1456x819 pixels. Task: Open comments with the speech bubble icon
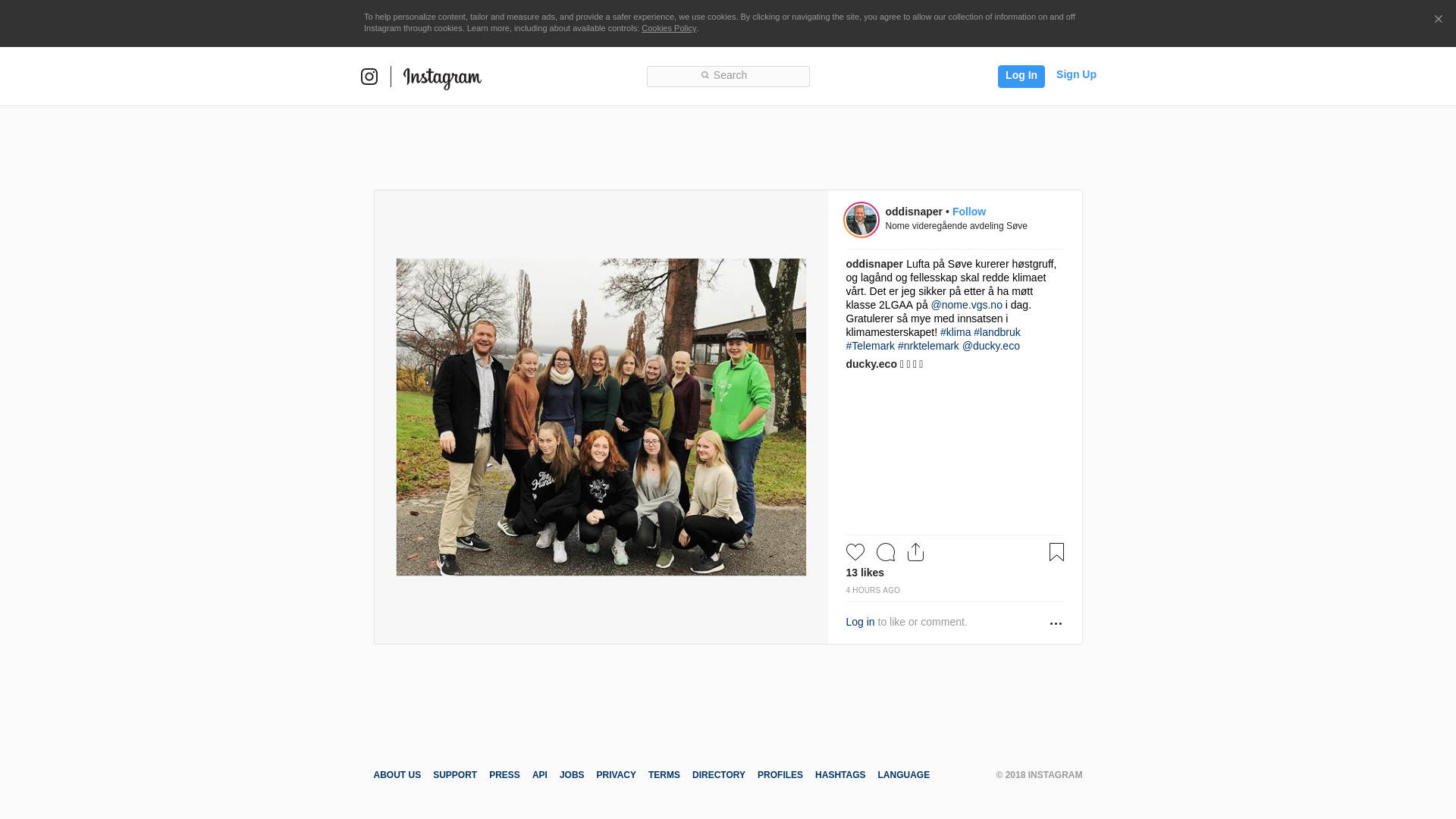(886, 552)
